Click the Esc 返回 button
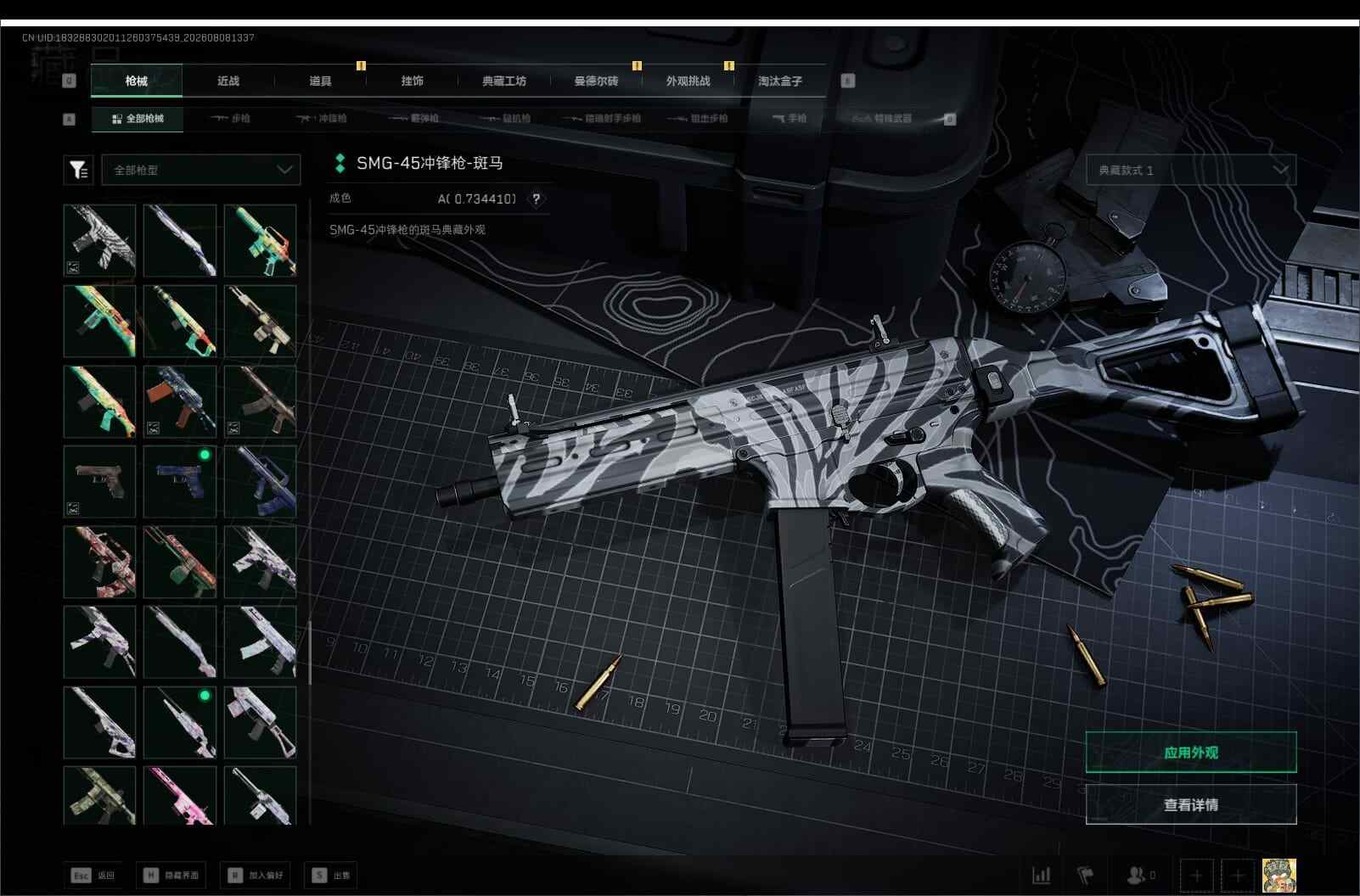The width and height of the screenshot is (1360, 896). tap(94, 875)
